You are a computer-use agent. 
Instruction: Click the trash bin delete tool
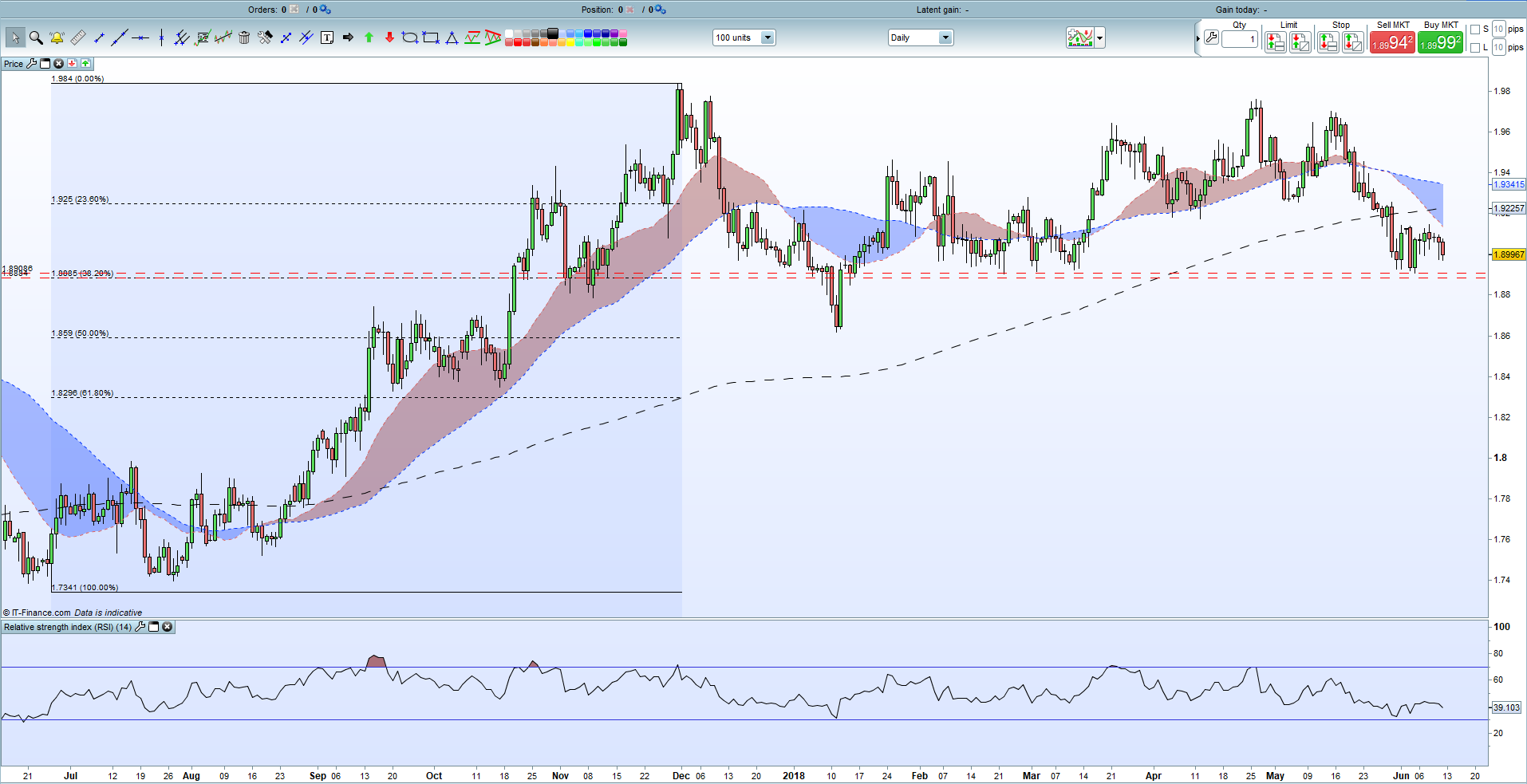click(244, 37)
